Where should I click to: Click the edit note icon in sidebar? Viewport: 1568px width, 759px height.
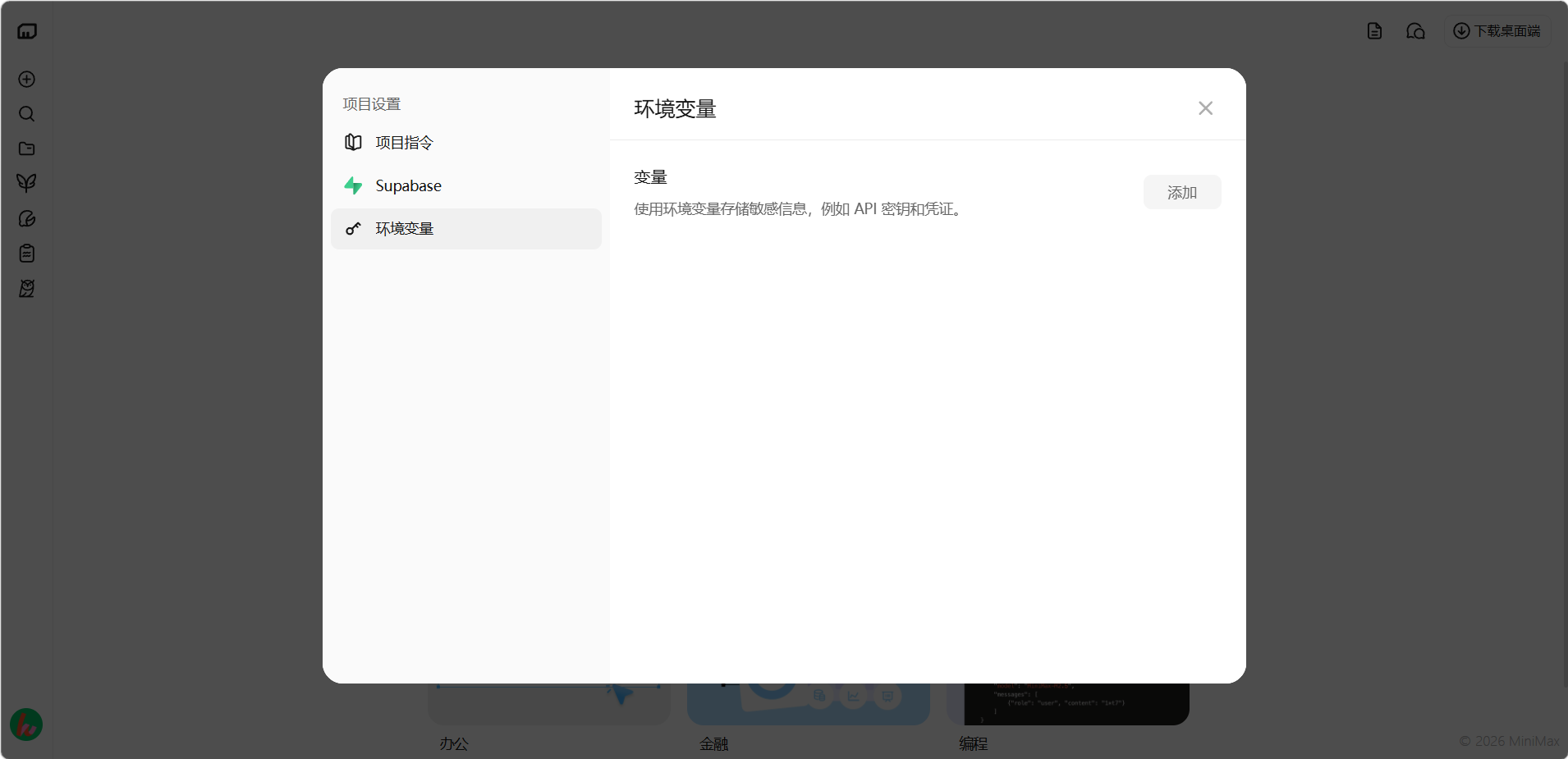(x=27, y=218)
